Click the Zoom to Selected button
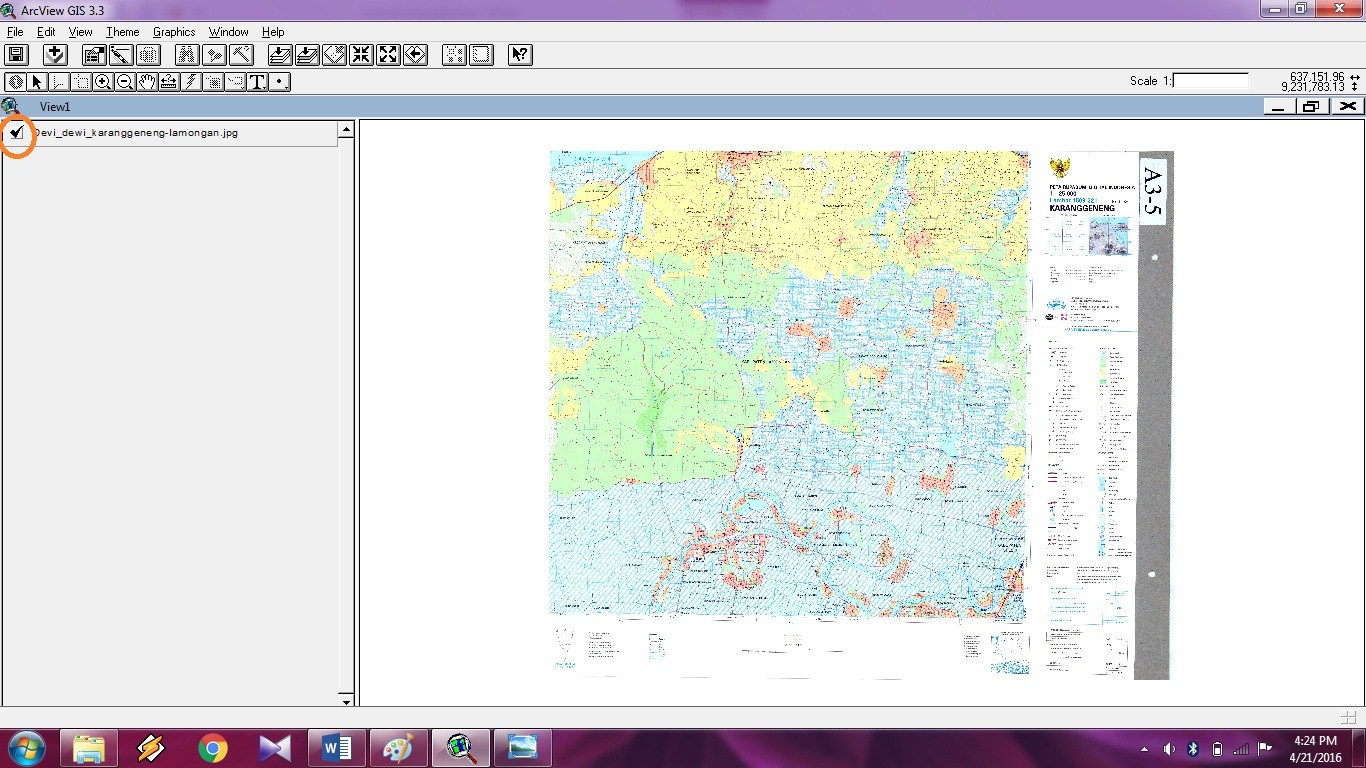The image size is (1366, 768). (x=335, y=55)
